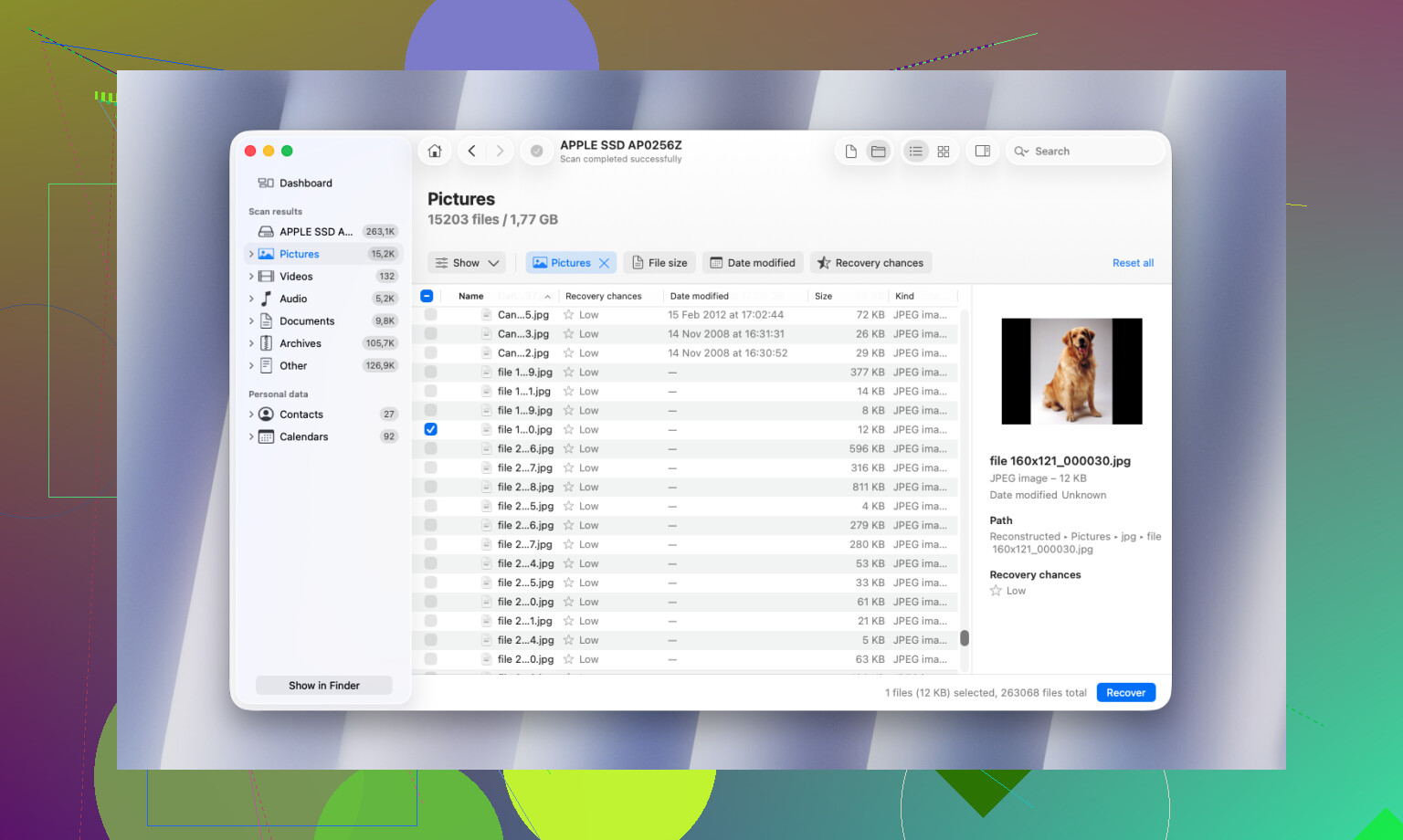Click the dog preview thumbnail
1403x840 pixels.
1071,371
